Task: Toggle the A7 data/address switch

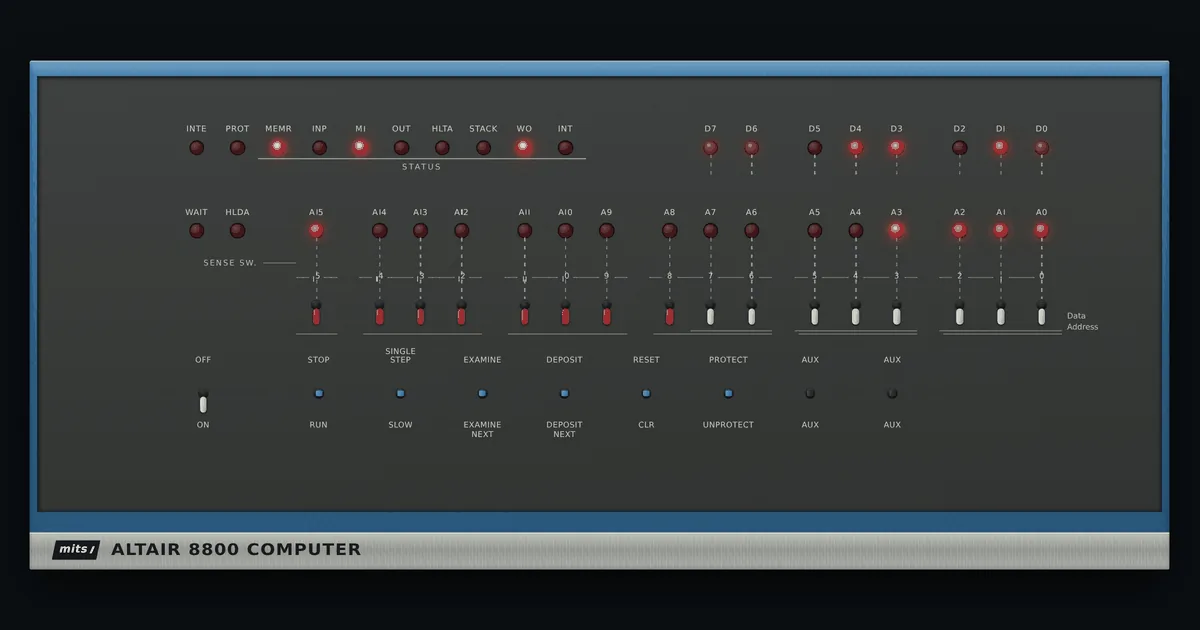Action: (x=710, y=314)
